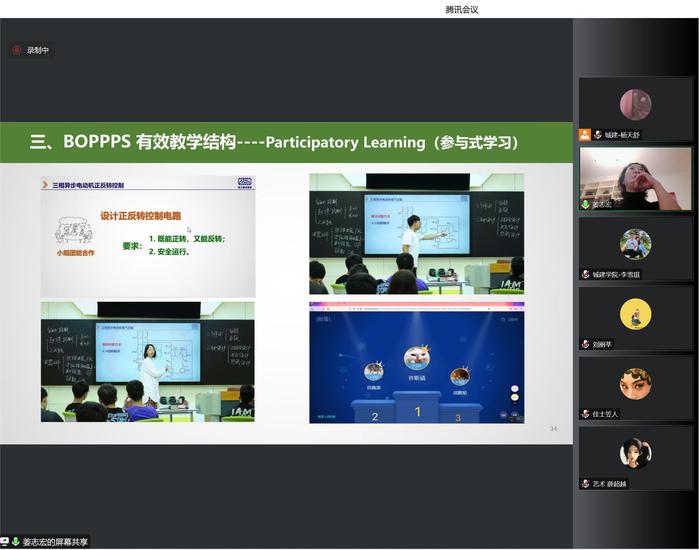Click the green microphone icon on 姜志宏's tile
This screenshot has height=550, width=699.
click(x=585, y=204)
